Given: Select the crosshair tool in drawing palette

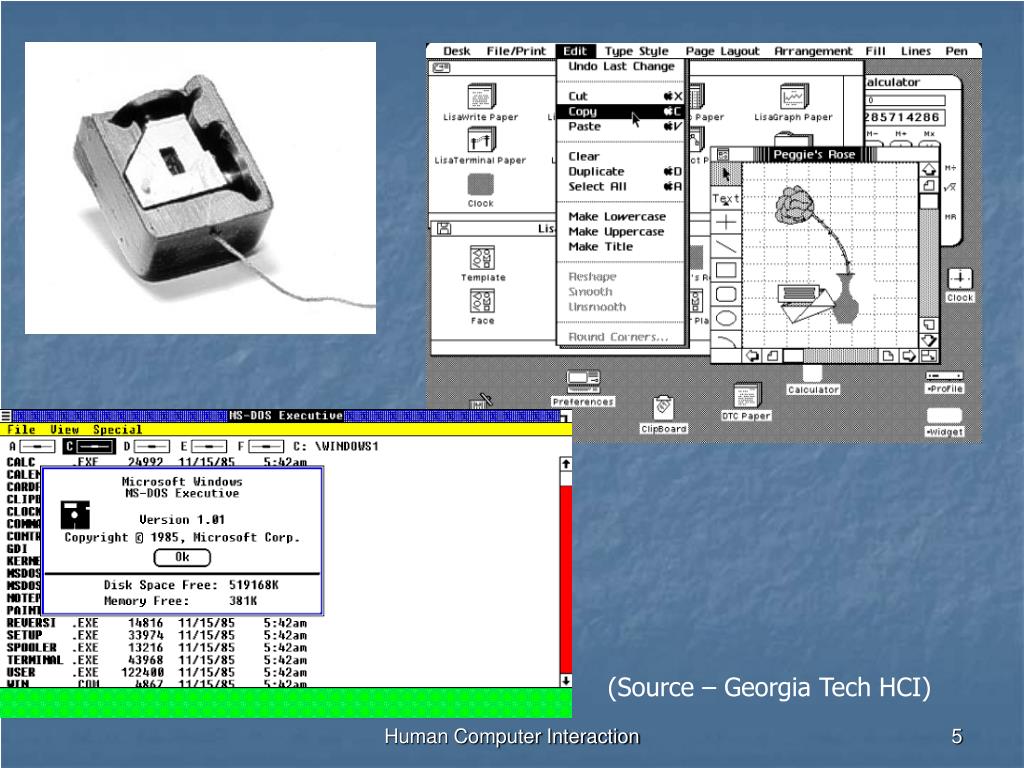Looking at the screenshot, I should 726,222.
